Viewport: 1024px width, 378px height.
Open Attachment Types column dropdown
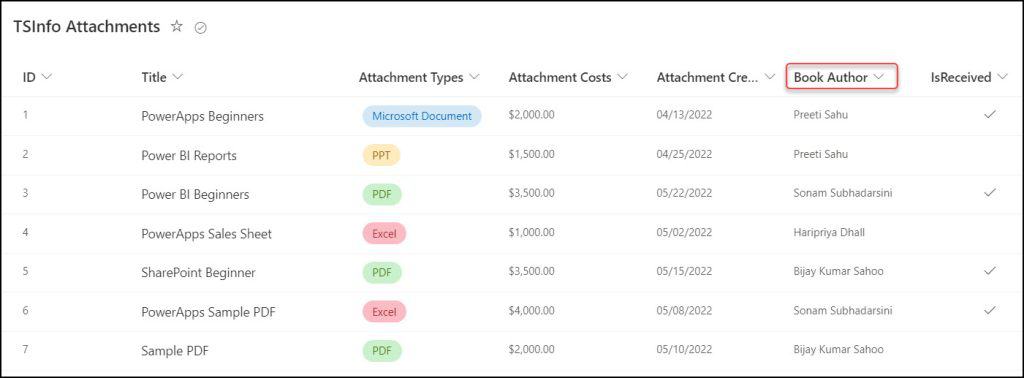pyautogui.click(x=474, y=77)
